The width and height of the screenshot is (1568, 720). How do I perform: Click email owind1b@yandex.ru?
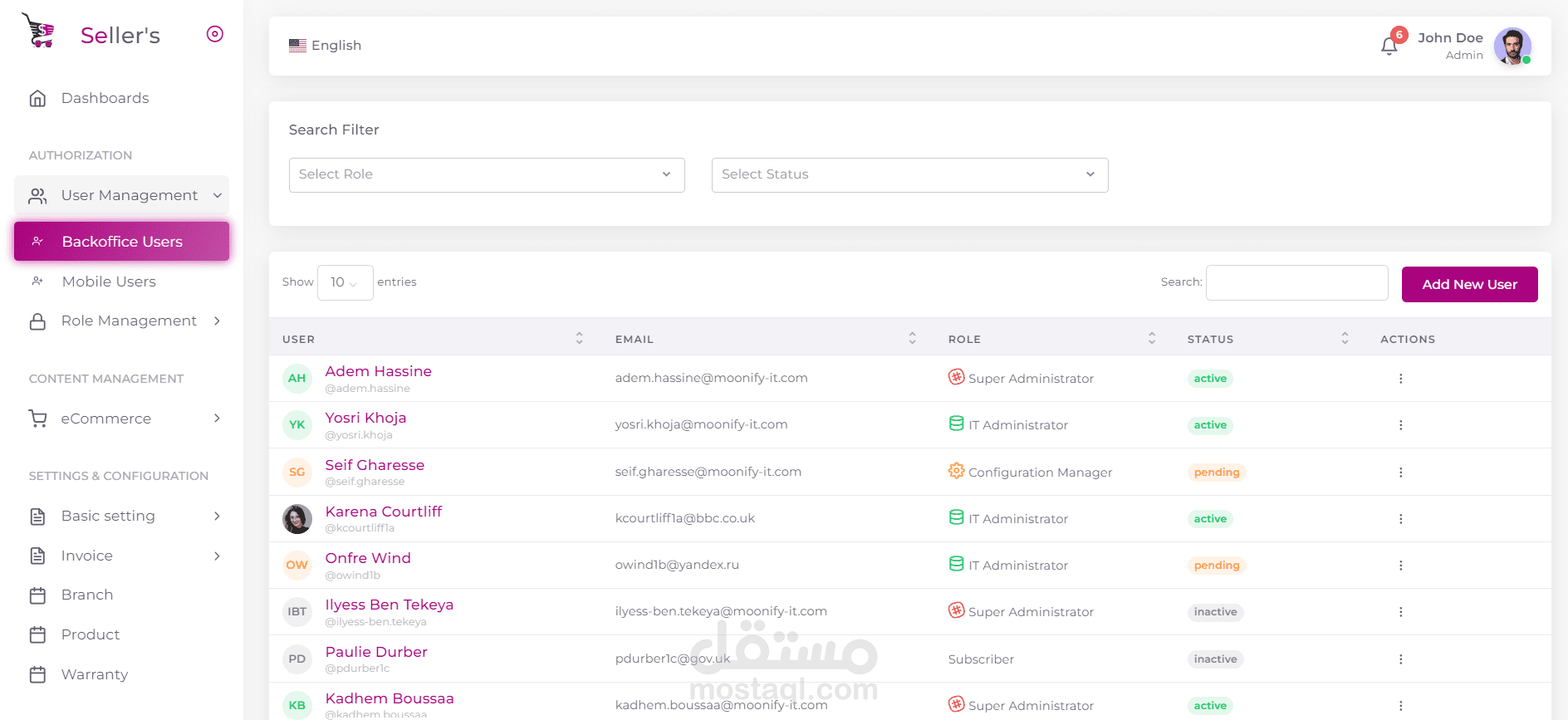click(x=677, y=565)
